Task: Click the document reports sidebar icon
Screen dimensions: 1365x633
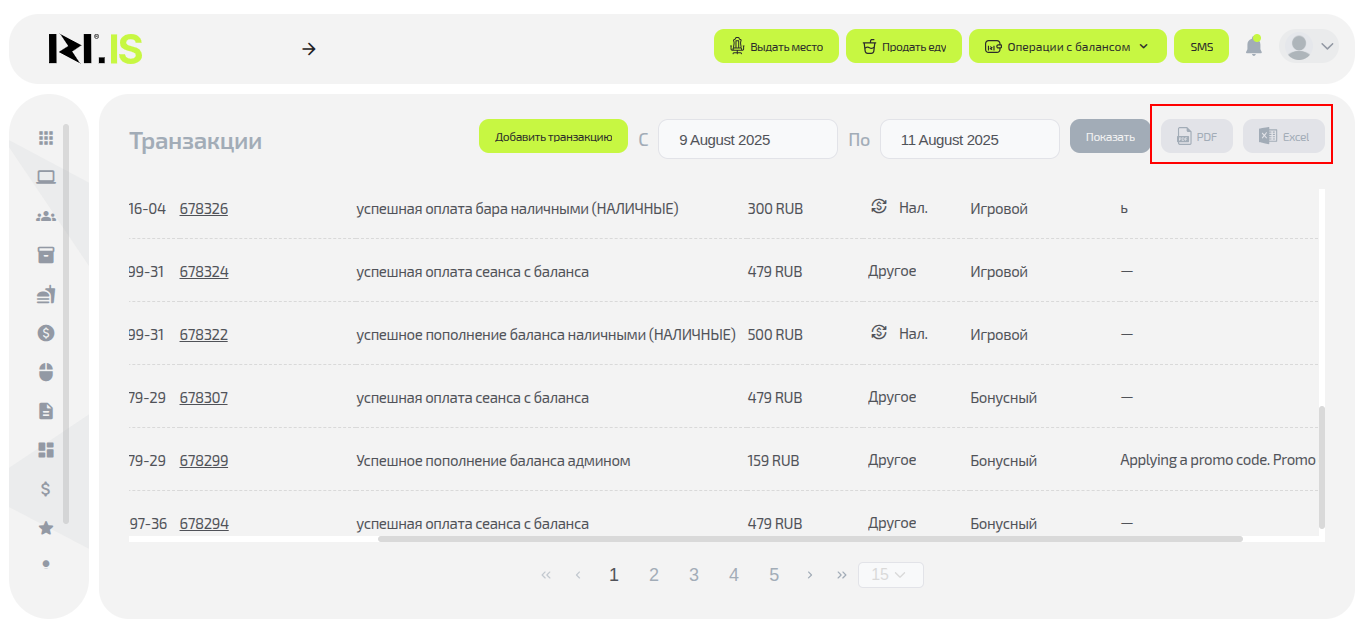Action: click(x=46, y=411)
